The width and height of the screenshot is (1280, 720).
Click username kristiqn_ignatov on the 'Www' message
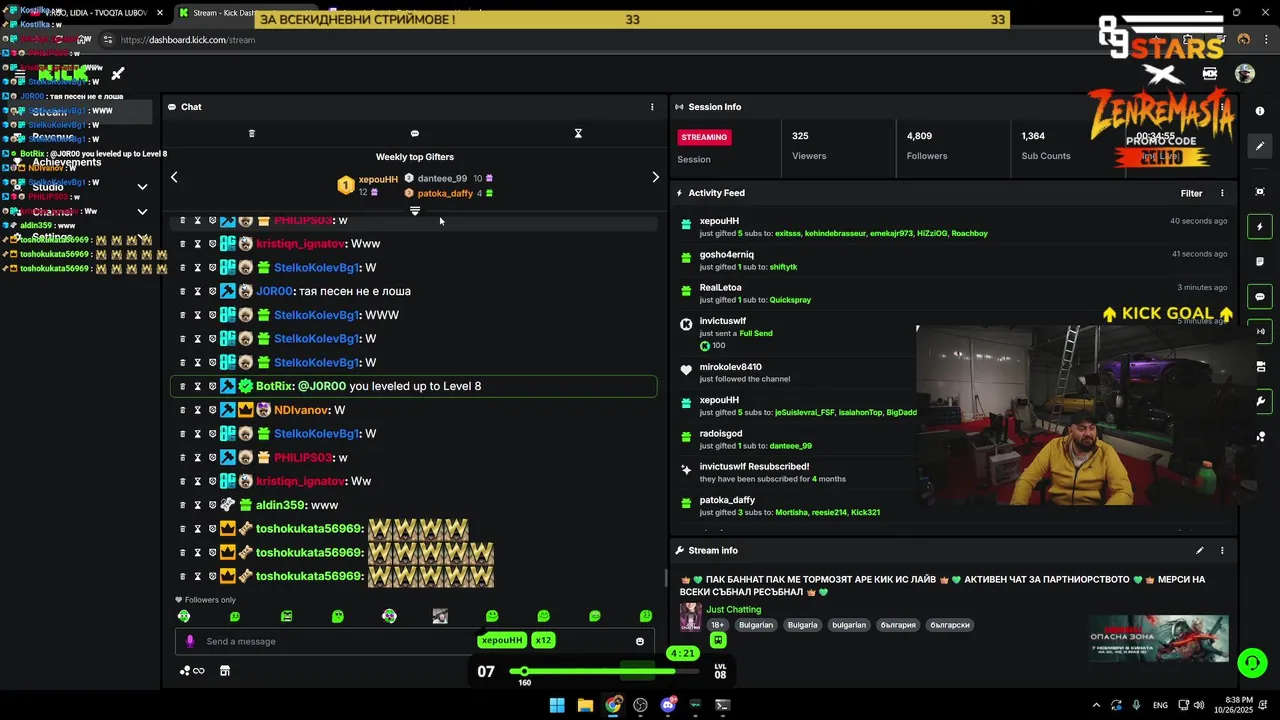(x=300, y=244)
